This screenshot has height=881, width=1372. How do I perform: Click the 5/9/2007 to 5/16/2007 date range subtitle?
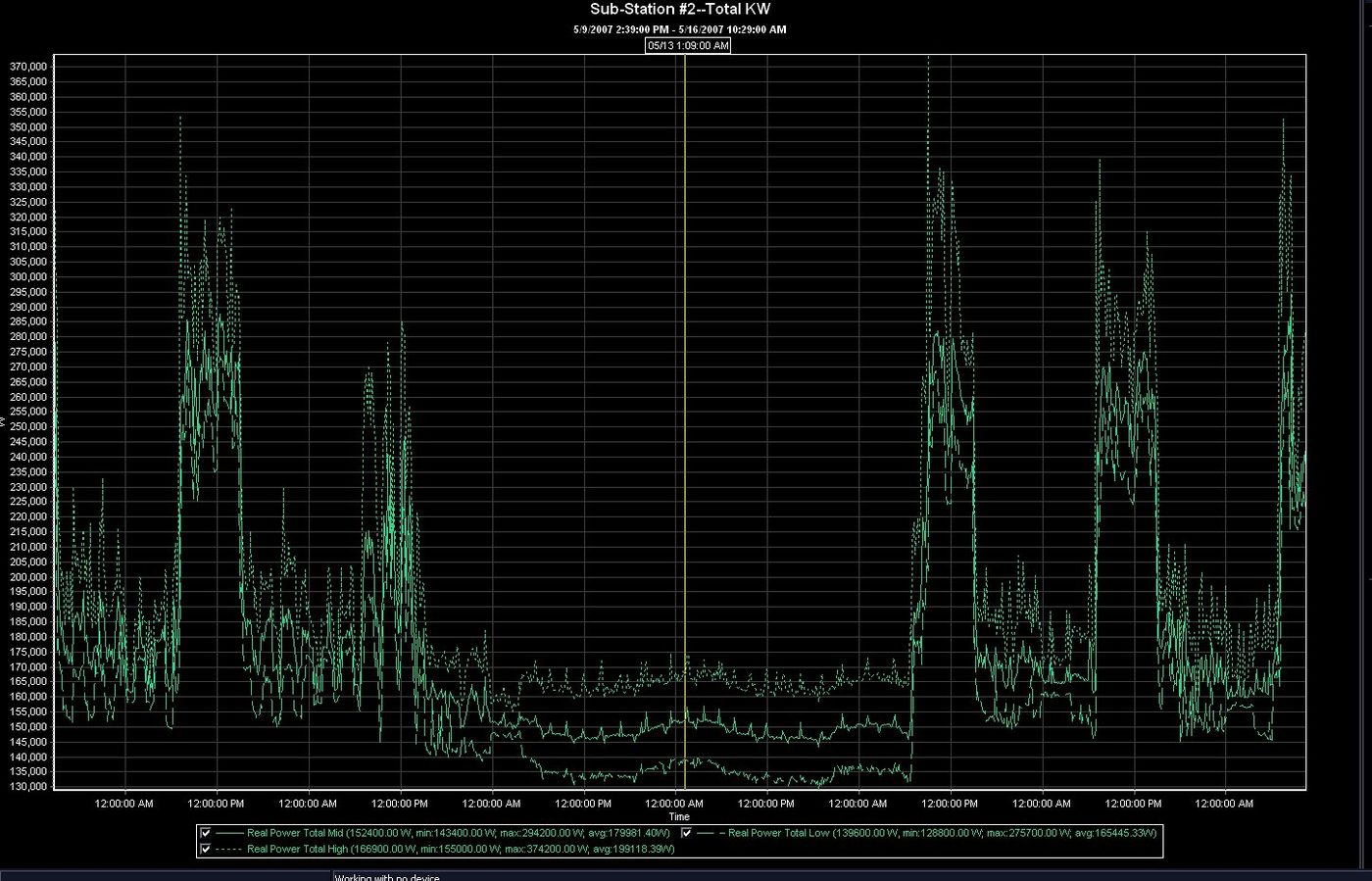click(680, 29)
